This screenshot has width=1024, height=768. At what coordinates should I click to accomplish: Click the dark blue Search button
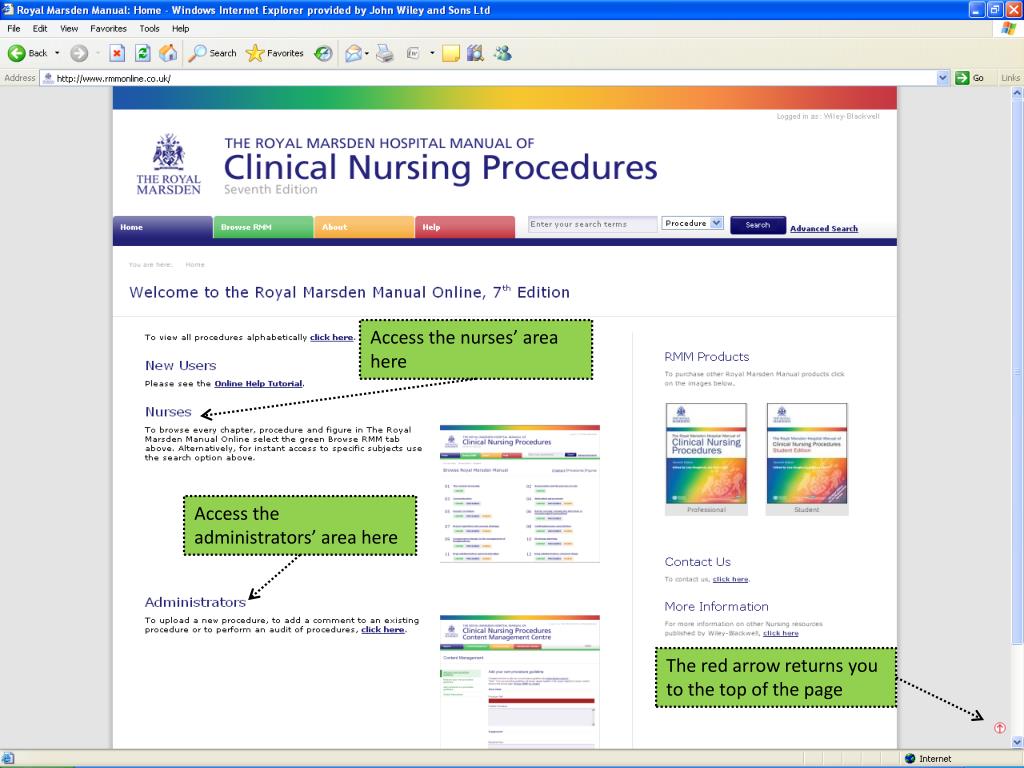pos(758,225)
